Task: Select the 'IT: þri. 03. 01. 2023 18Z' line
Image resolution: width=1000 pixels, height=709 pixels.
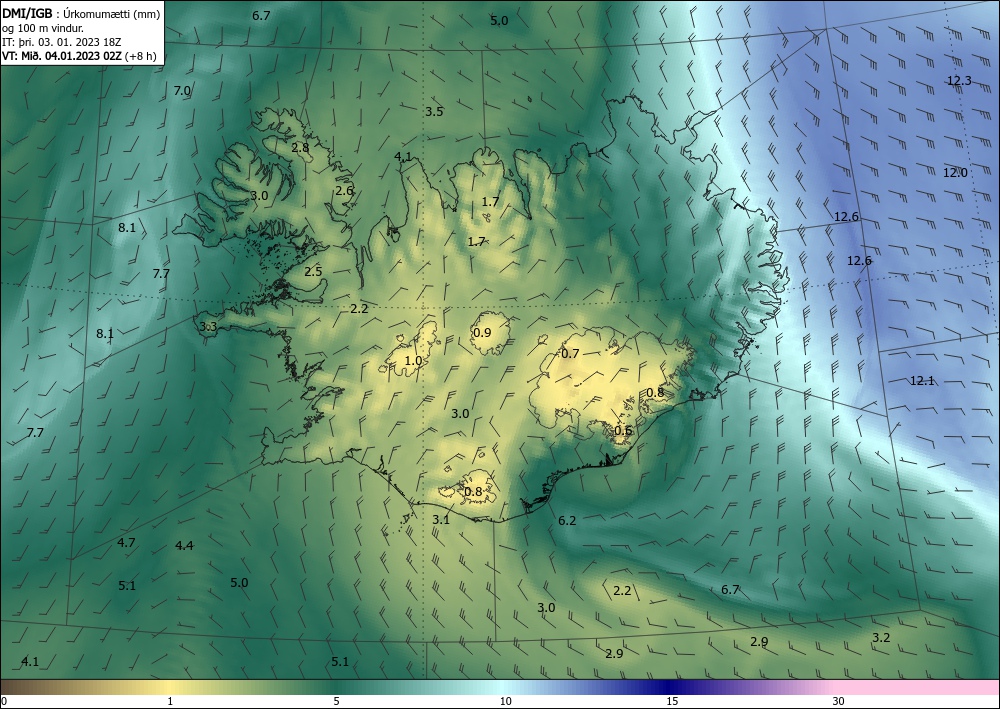Action: (x=62, y=42)
